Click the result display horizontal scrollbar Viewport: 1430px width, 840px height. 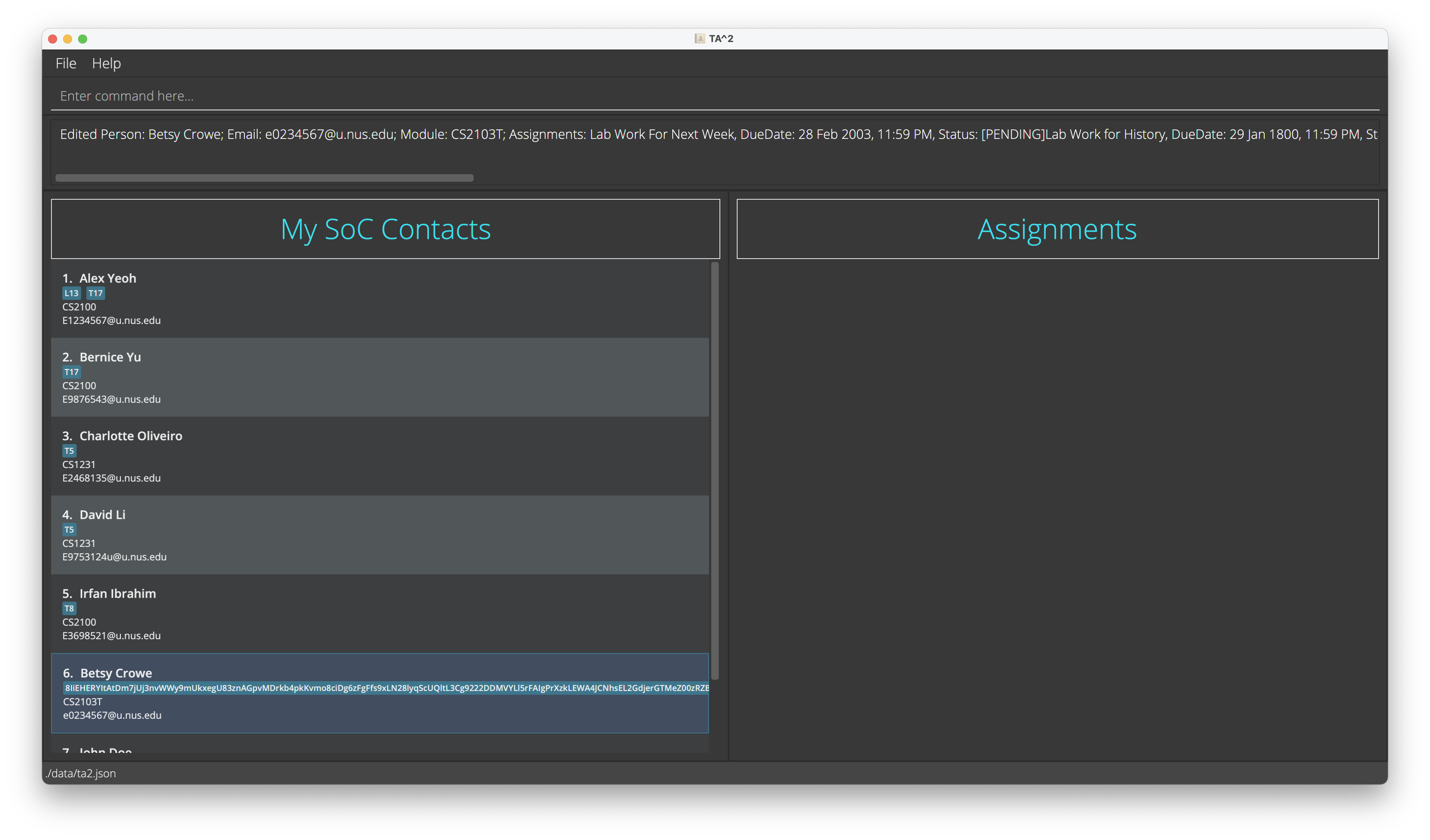point(264,178)
